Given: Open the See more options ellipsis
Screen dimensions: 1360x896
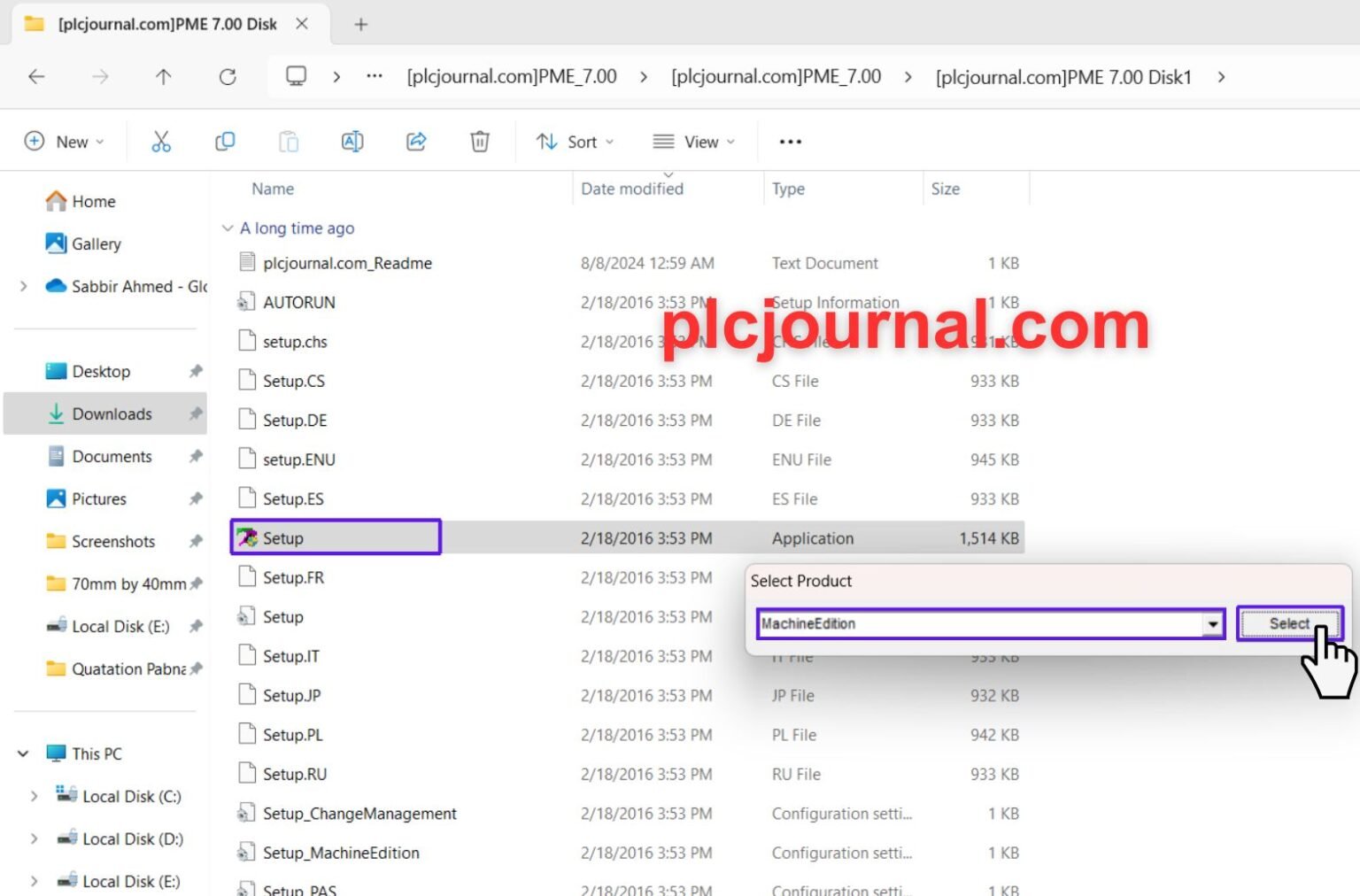Looking at the screenshot, I should coord(790,142).
